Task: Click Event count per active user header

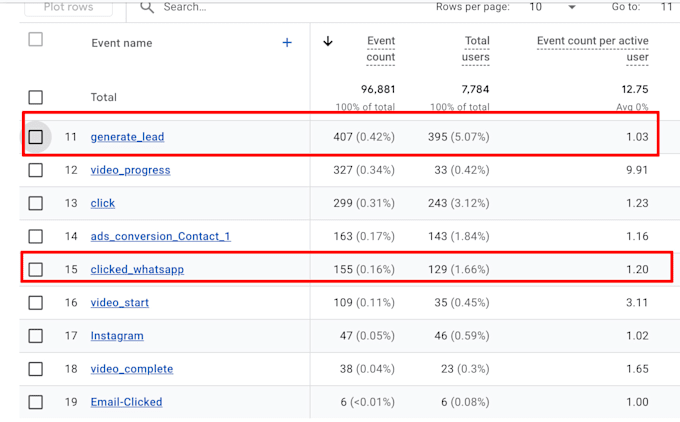Action: click(x=592, y=49)
